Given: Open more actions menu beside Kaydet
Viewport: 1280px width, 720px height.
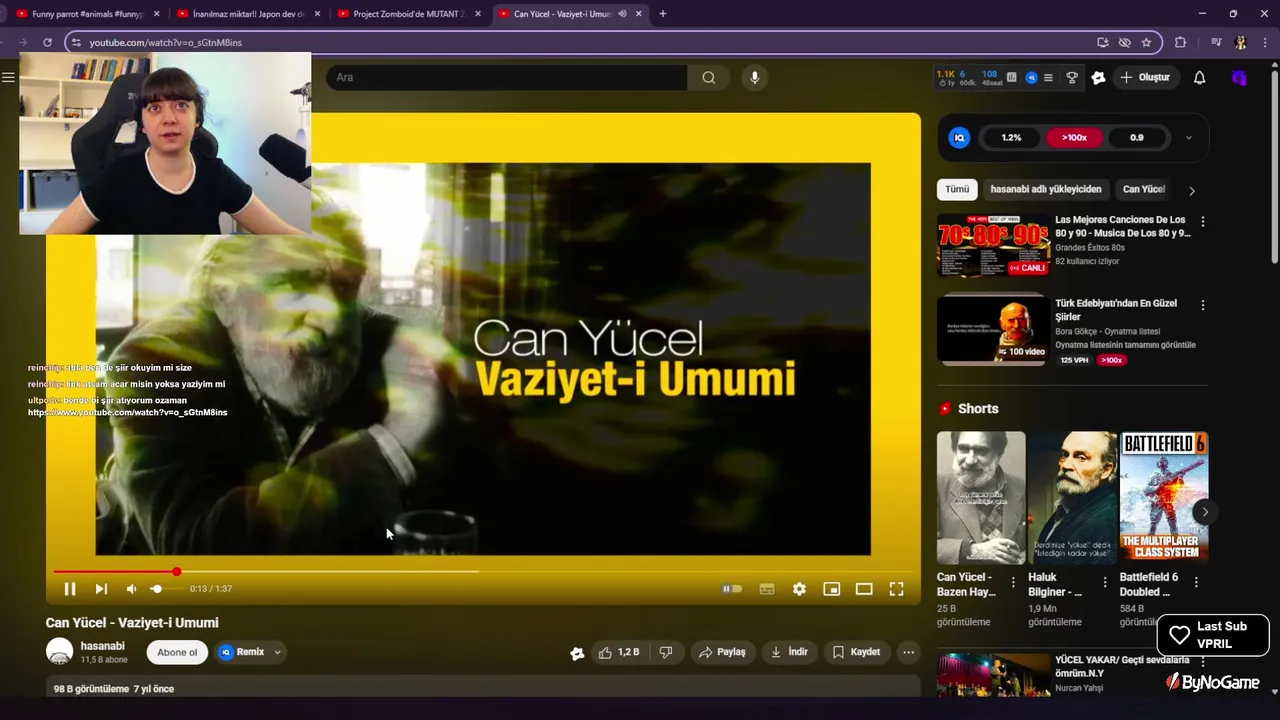Looking at the screenshot, I should [x=908, y=652].
